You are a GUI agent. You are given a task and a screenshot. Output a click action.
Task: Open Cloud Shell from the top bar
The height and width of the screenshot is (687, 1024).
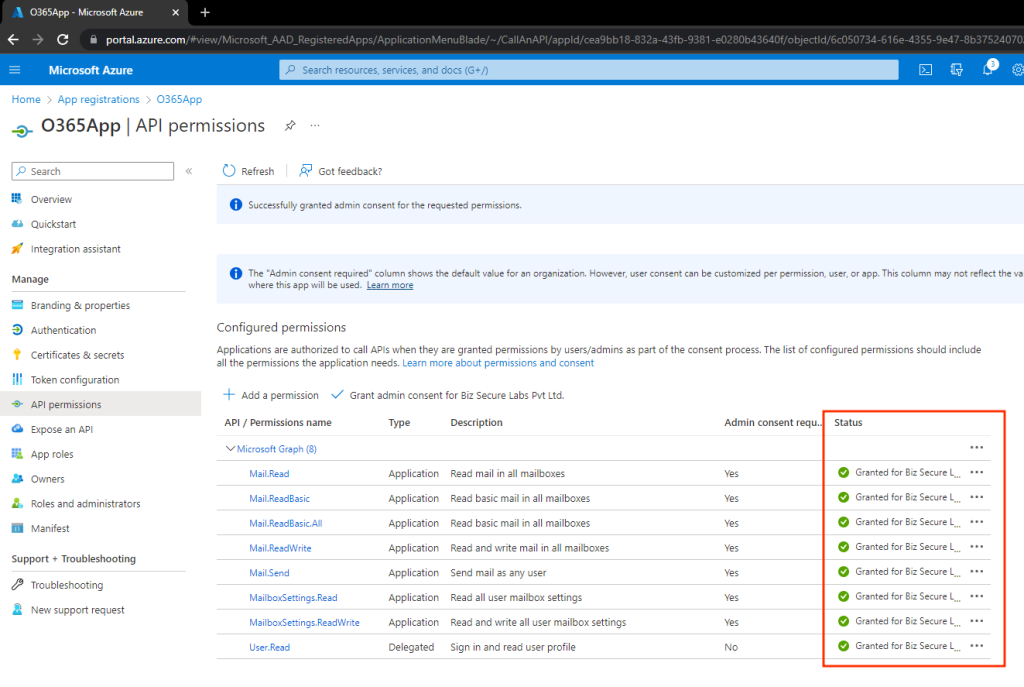tap(926, 70)
